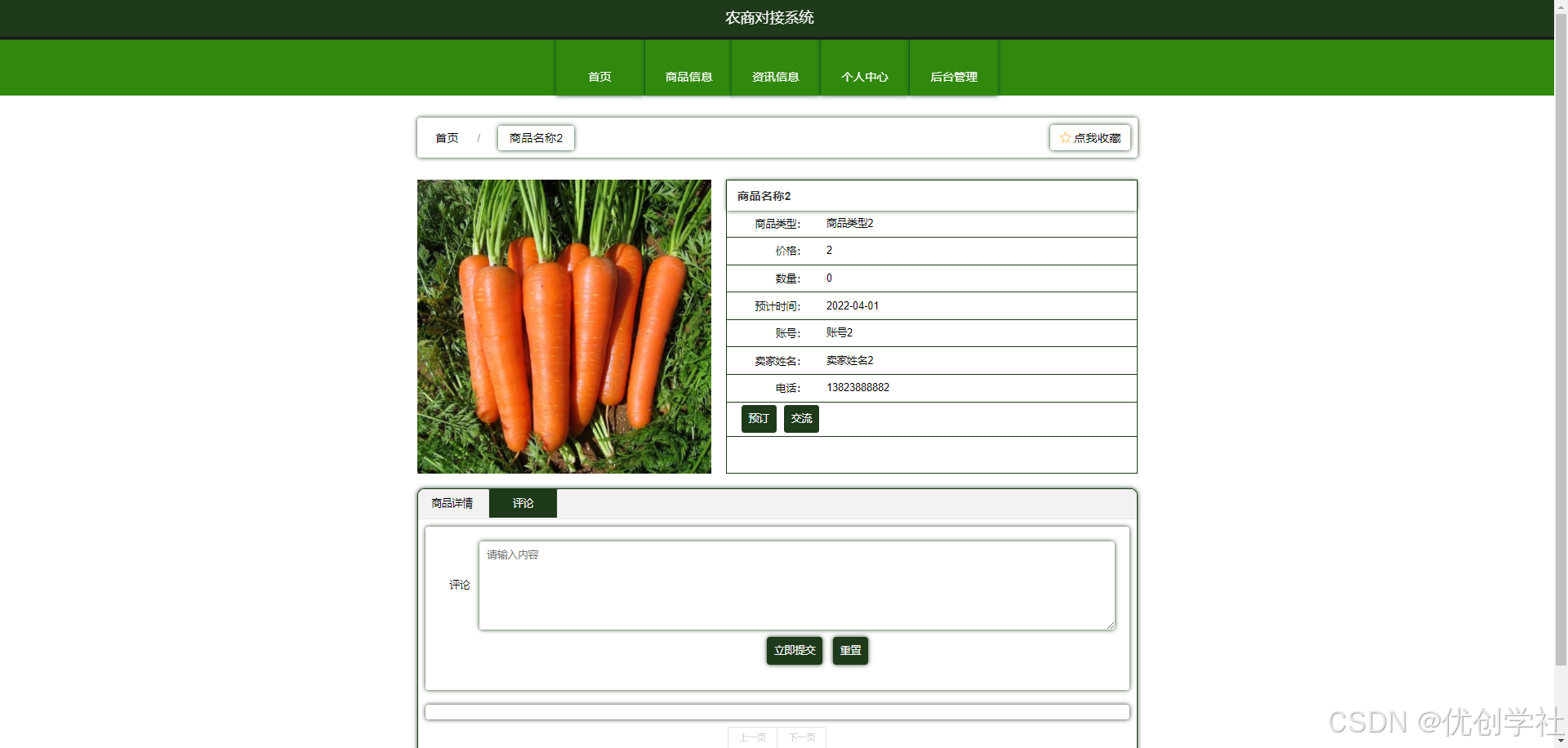The width and height of the screenshot is (1568, 748).
Task: Click the 商品类型2 value
Action: coord(849,224)
